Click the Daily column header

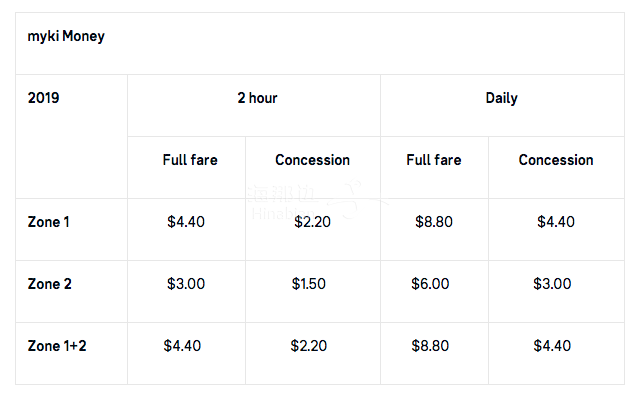click(x=502, y=98)
